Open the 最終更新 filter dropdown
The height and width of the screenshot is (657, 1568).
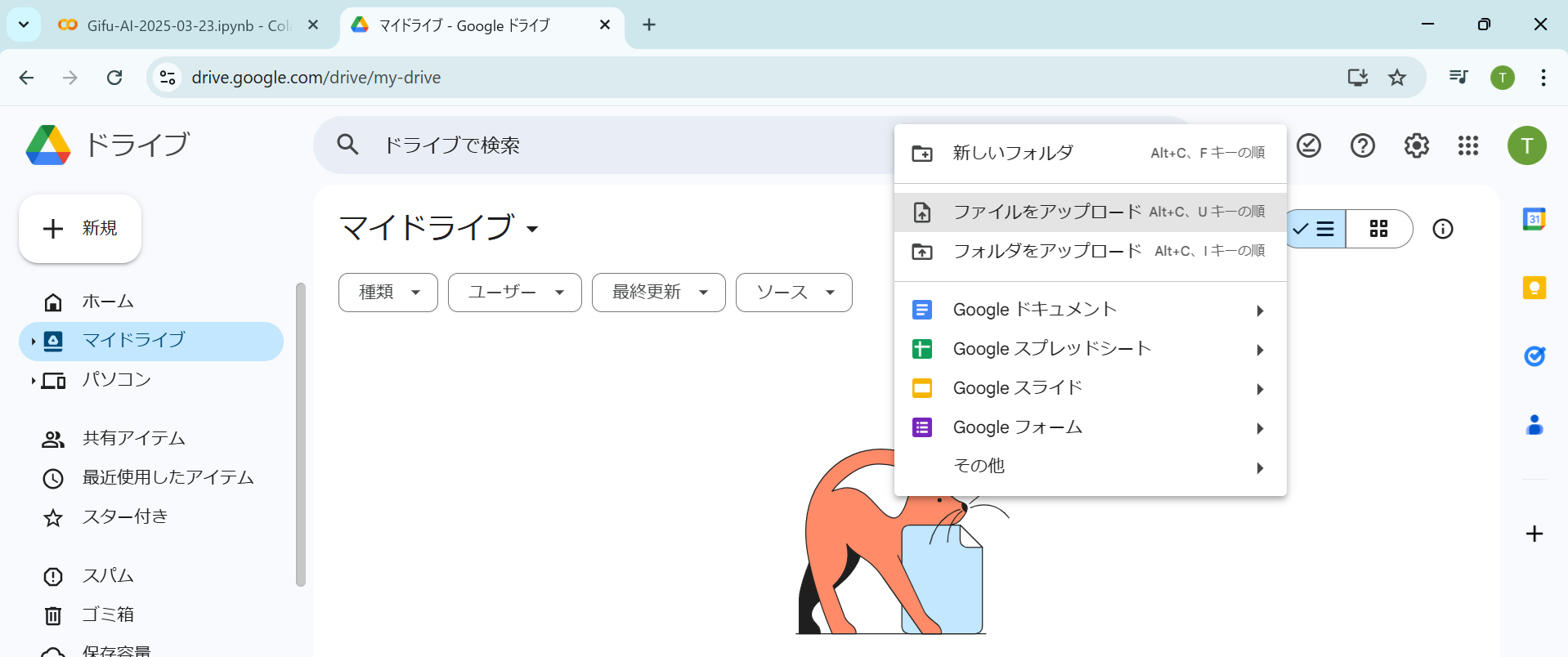pos(659,293)
